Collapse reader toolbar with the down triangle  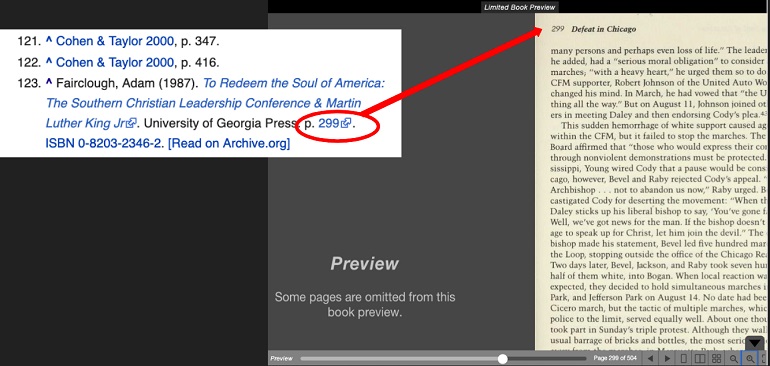755,343
